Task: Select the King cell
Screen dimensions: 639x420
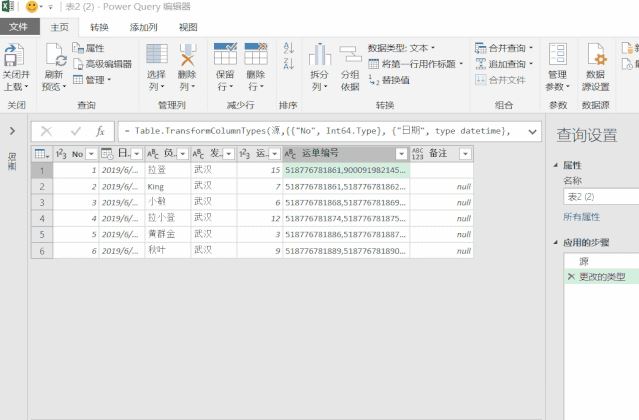Action: point(167,187)
